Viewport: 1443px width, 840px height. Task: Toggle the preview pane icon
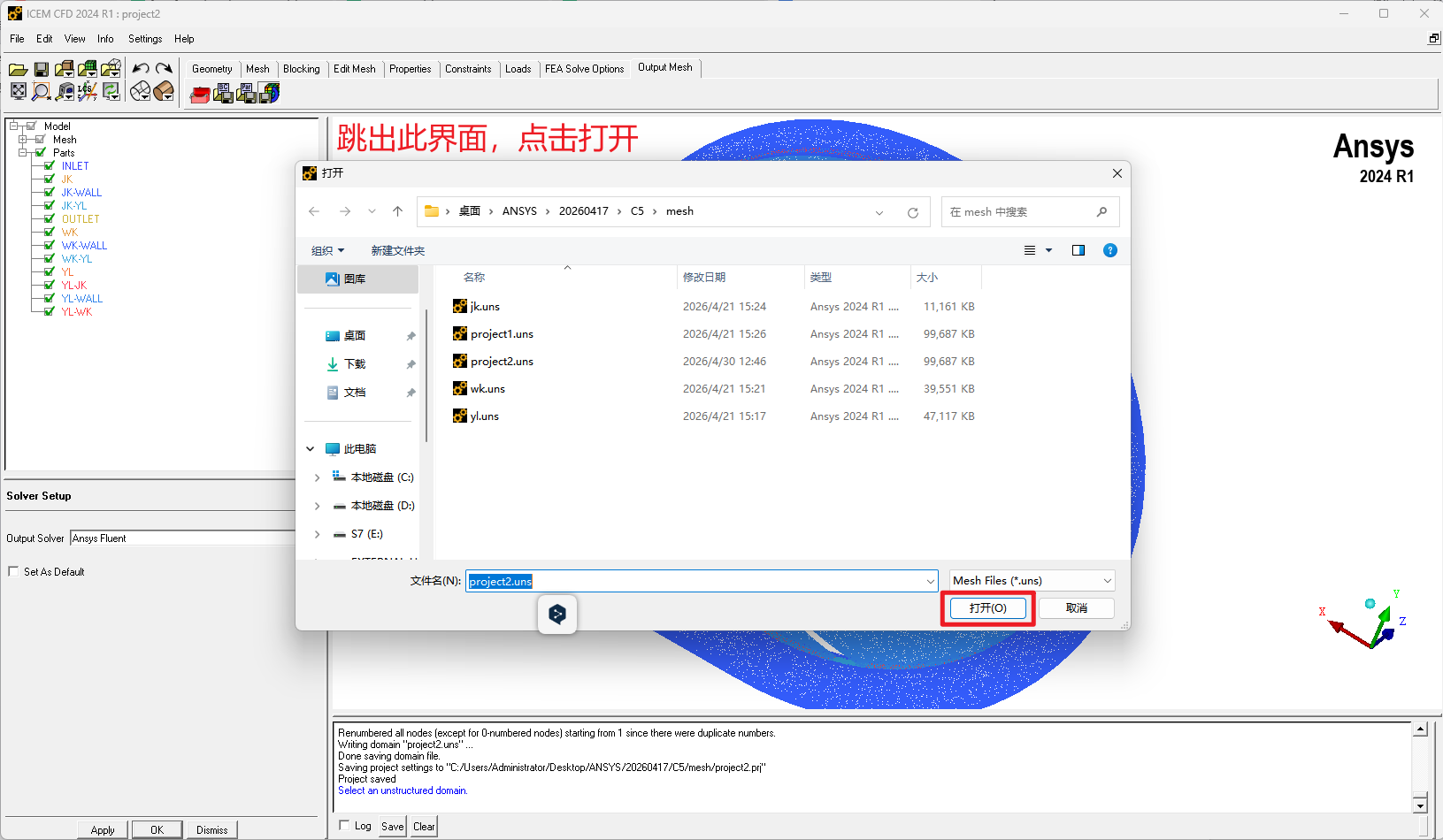click(1078, 250)
